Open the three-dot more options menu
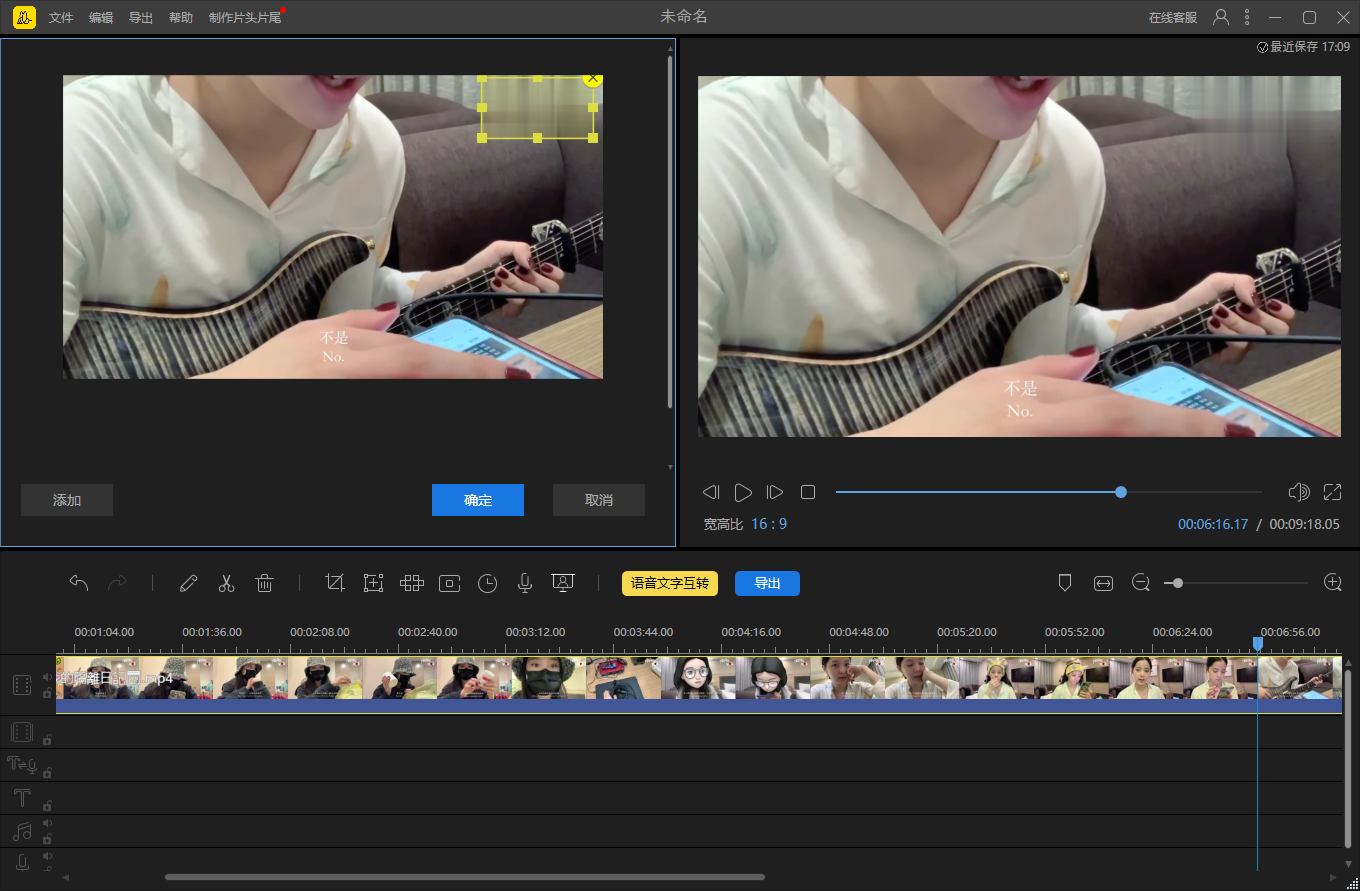This screenshot has height=891, width=1360. [1247, 17]
